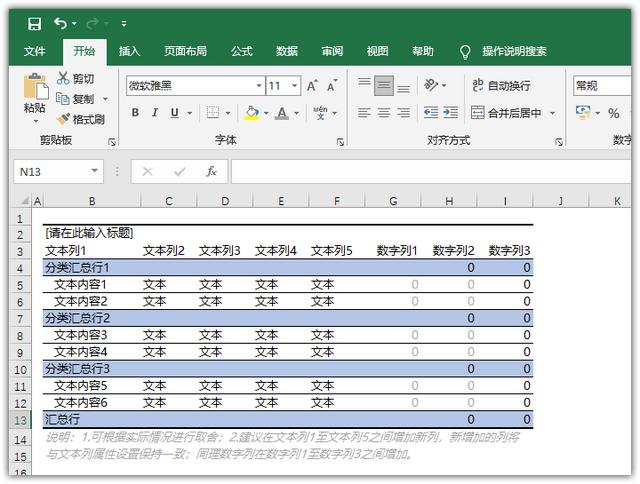Open the 剪贴板 dialog launcher
640x484 pixels.
click(x=112, y=142)
